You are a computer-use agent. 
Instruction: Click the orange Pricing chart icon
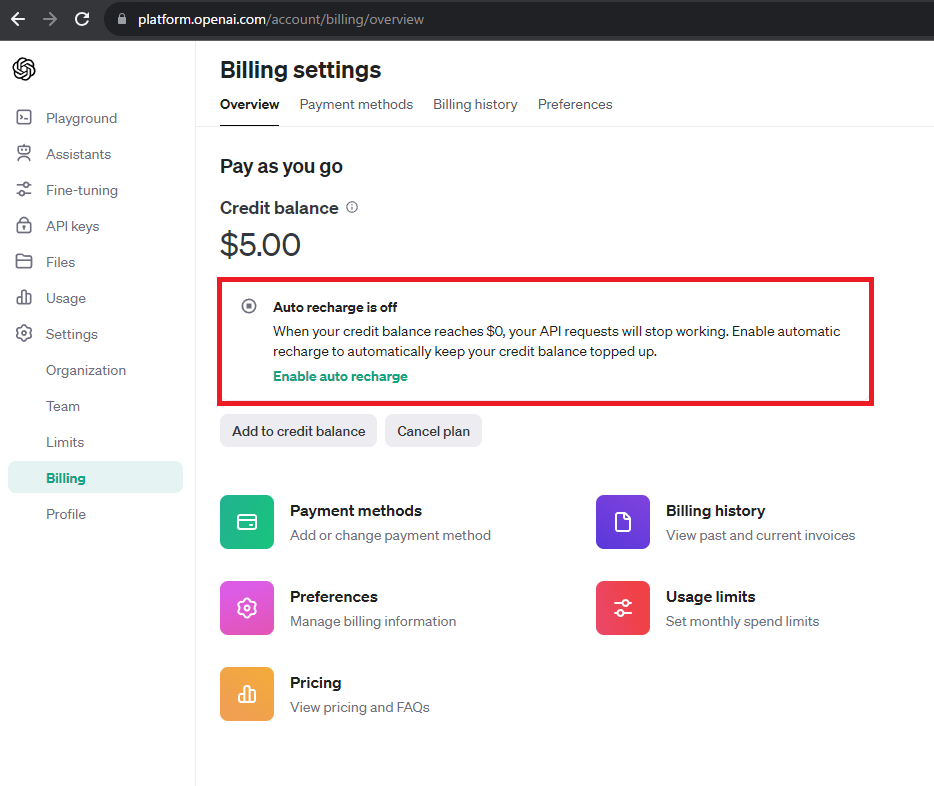[247, 694]
